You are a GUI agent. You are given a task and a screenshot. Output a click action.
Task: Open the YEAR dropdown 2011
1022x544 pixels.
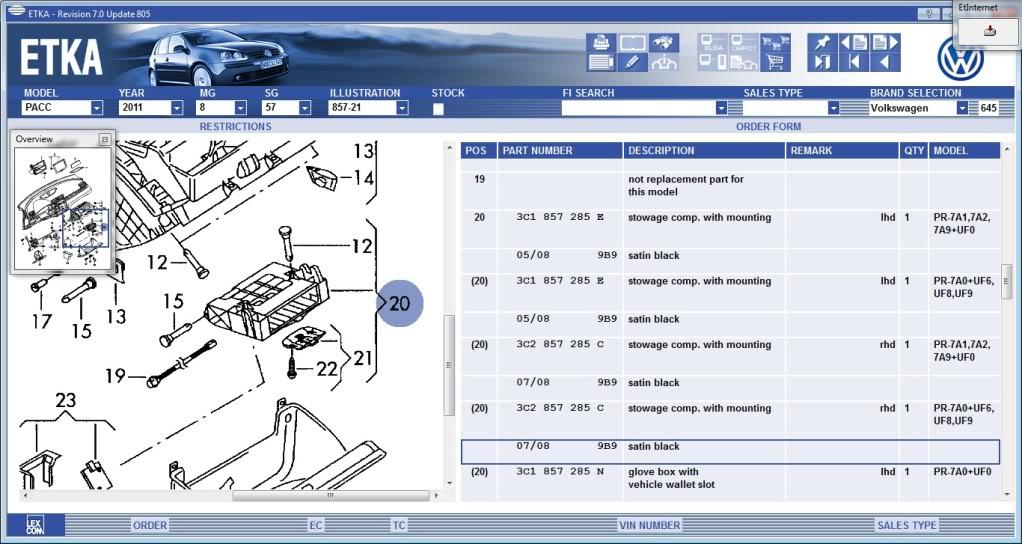pyautogui.click(x=177, y=108)
